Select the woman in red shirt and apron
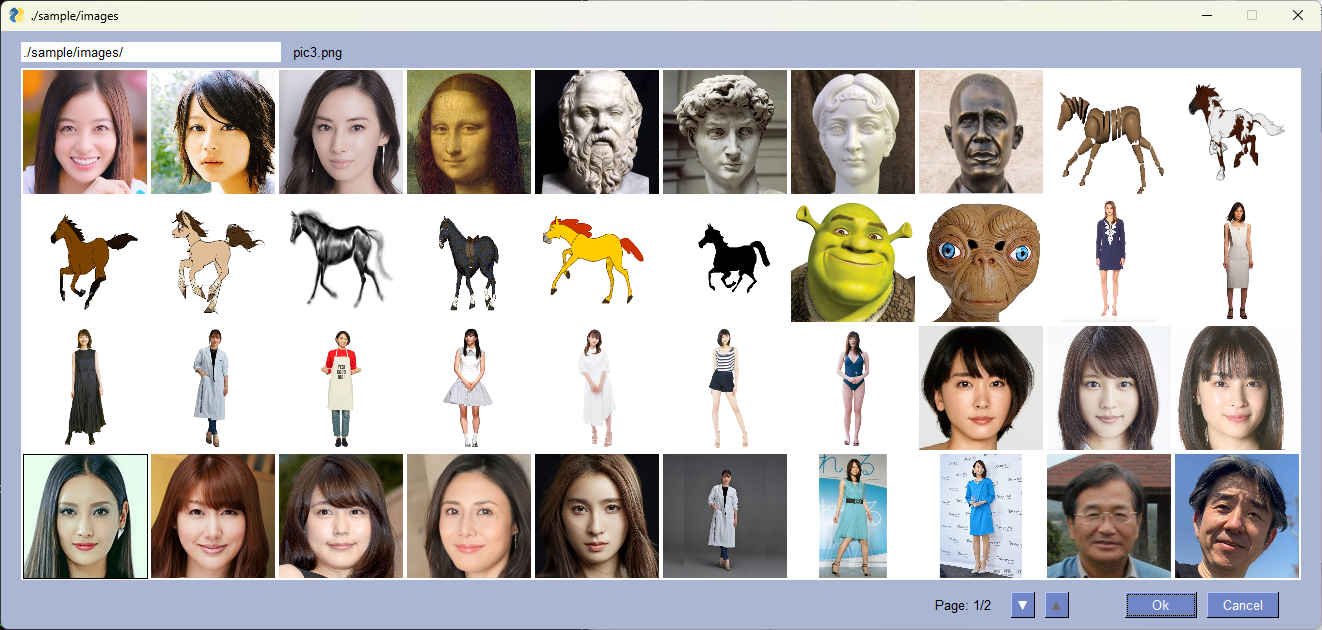The height and width of the screenshot is (630, 1322). [x=341, y=388]
